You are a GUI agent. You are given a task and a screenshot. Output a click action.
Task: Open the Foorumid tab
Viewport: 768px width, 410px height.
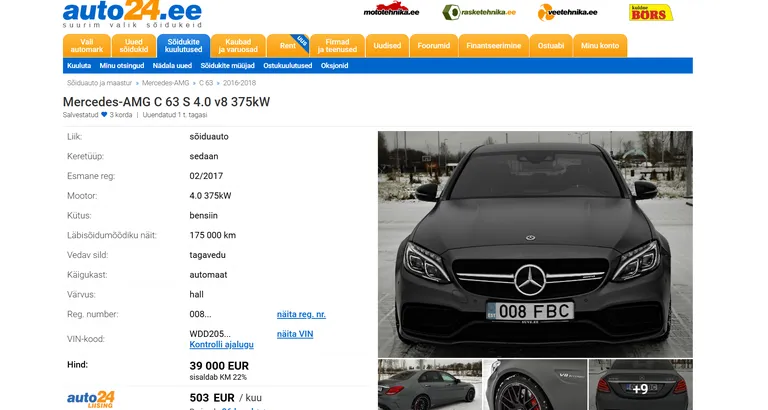coord(433,46)
